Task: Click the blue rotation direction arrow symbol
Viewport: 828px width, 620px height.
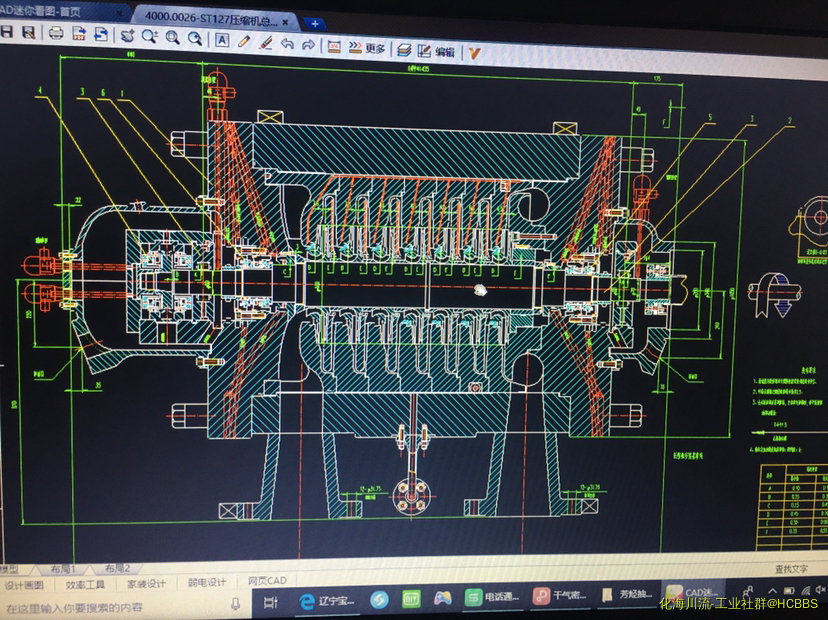Action: point(774,294)
